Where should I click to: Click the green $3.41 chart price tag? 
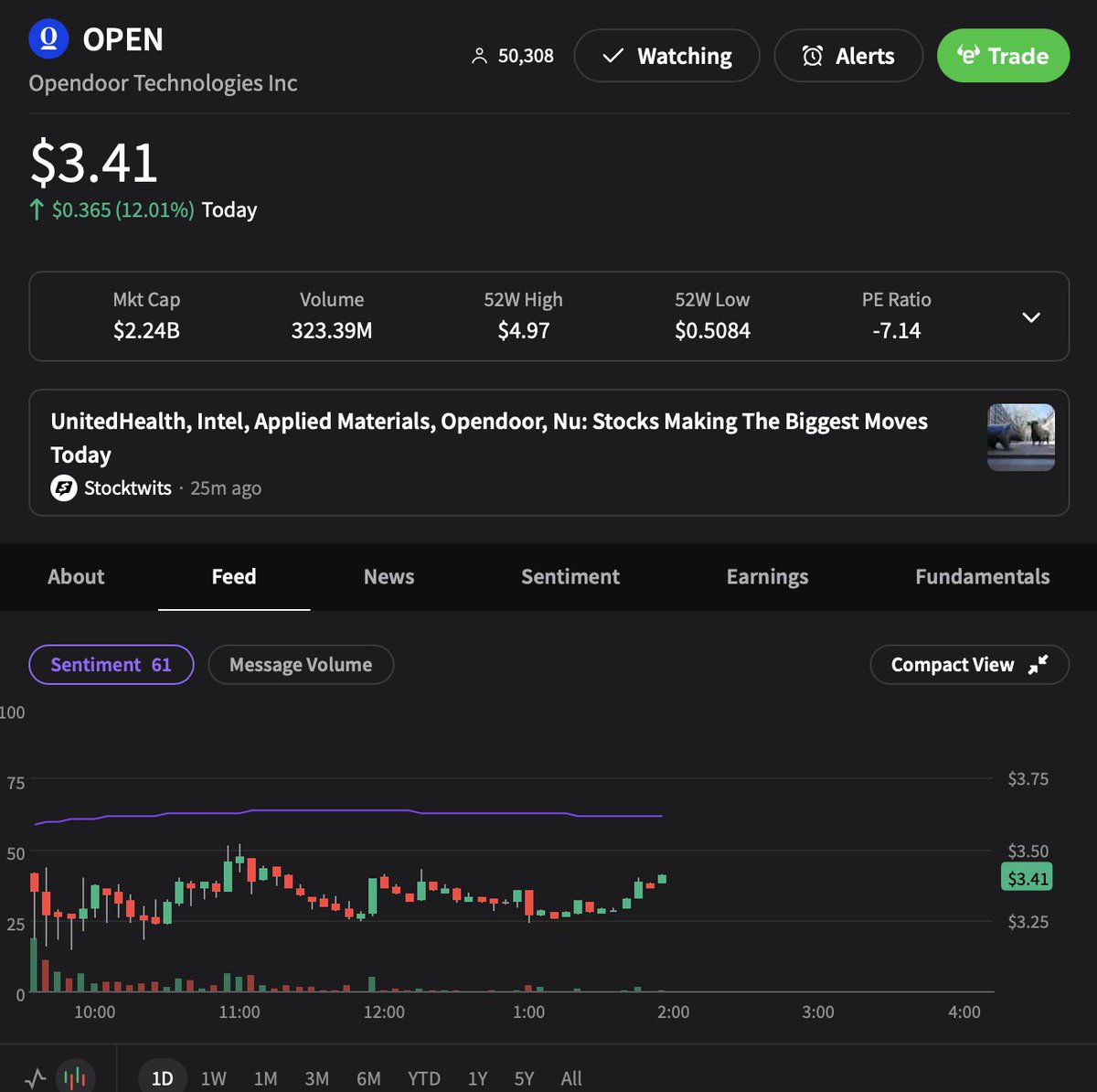[x=1028, y=878]
